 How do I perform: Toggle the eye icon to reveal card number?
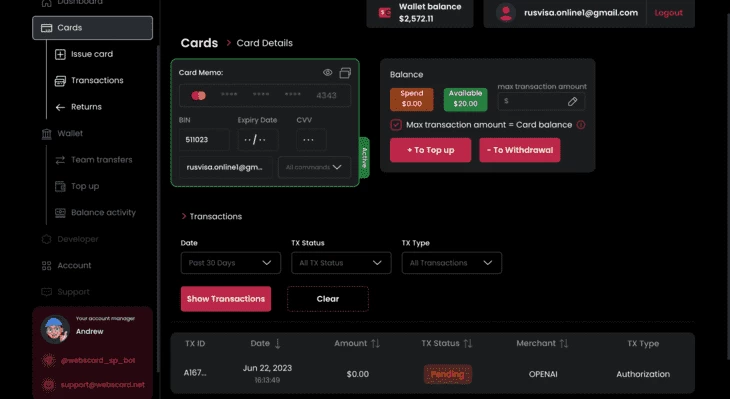pyautogui.click(x=328, y=72)
